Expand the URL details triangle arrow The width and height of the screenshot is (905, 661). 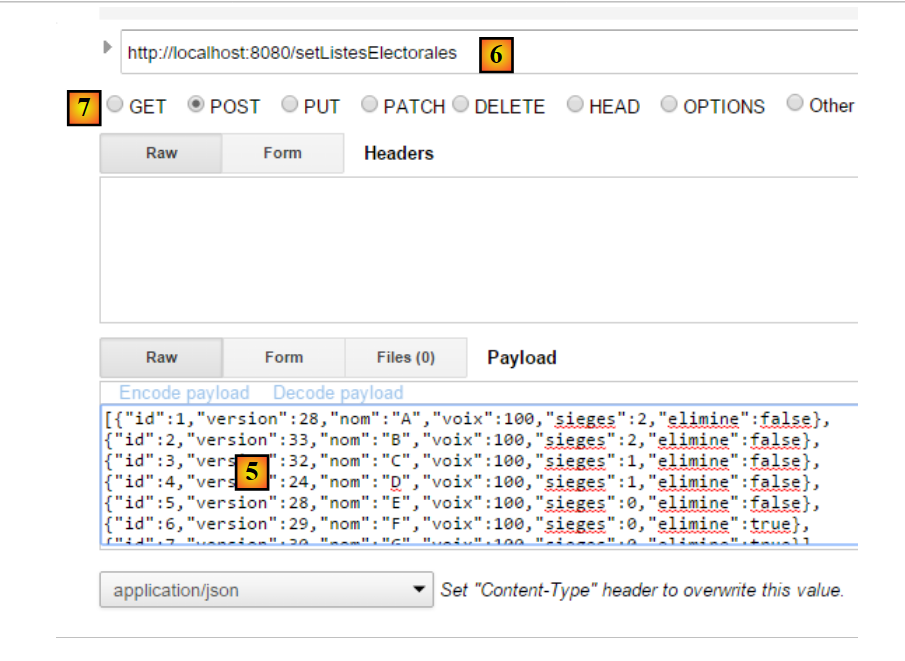tap(108, 47)
